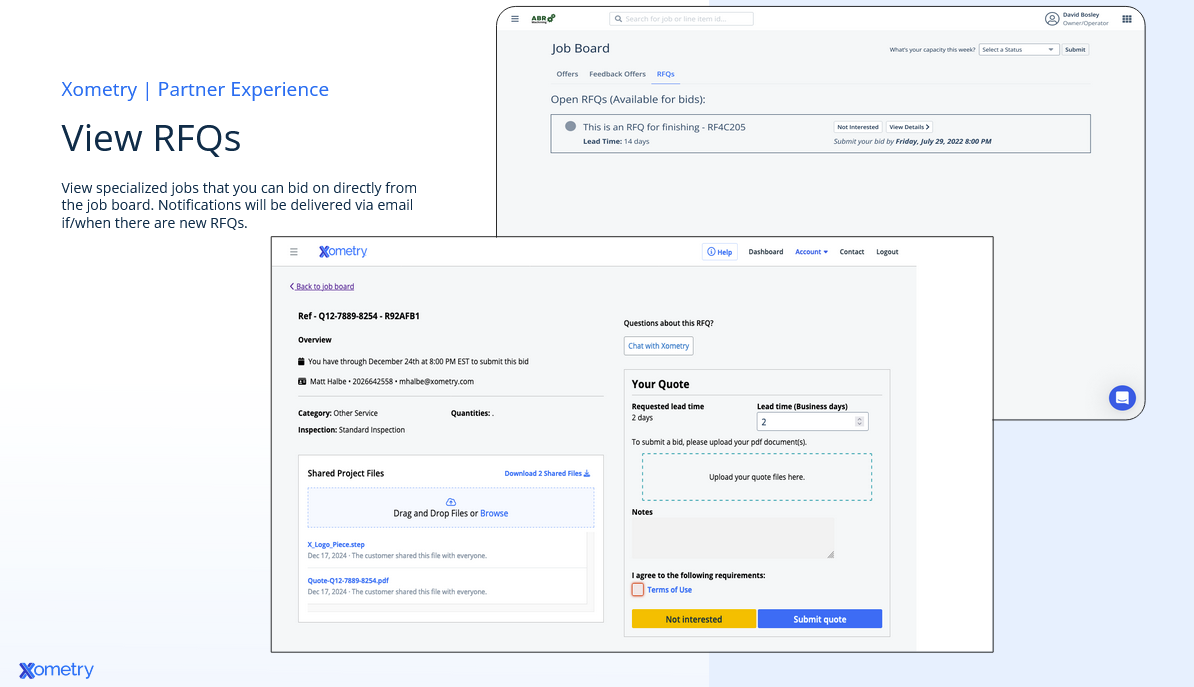This screenshot has height=687, width=1194.
Task: Open X_Logo_Piece.step file
Action: click(x=336, y=545)
